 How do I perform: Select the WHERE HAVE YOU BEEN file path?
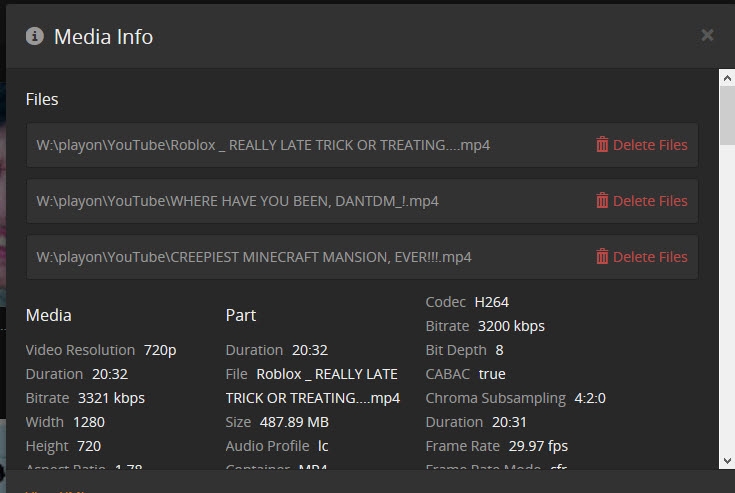point(237,201)
